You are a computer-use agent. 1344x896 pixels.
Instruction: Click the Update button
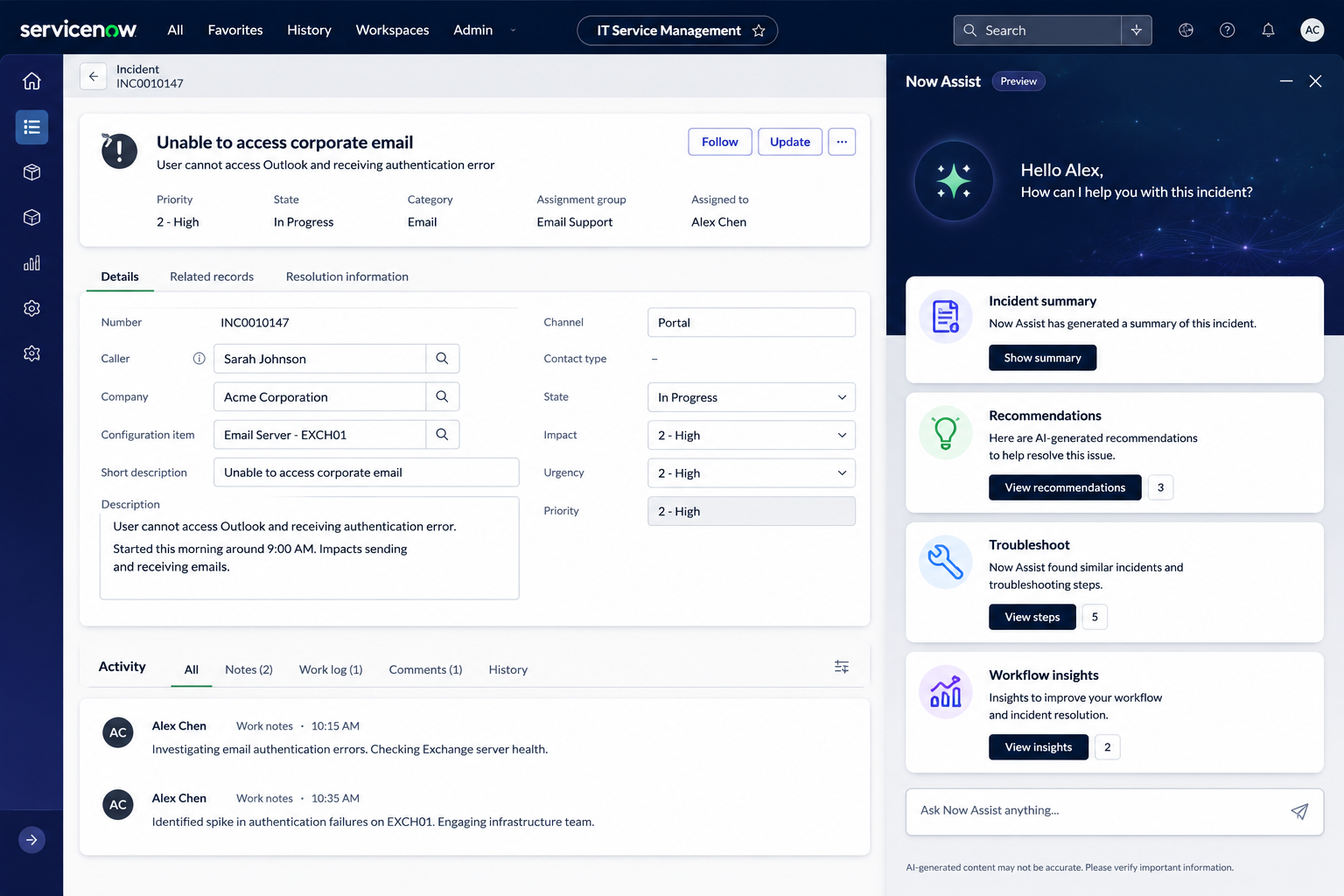(790, 142)
